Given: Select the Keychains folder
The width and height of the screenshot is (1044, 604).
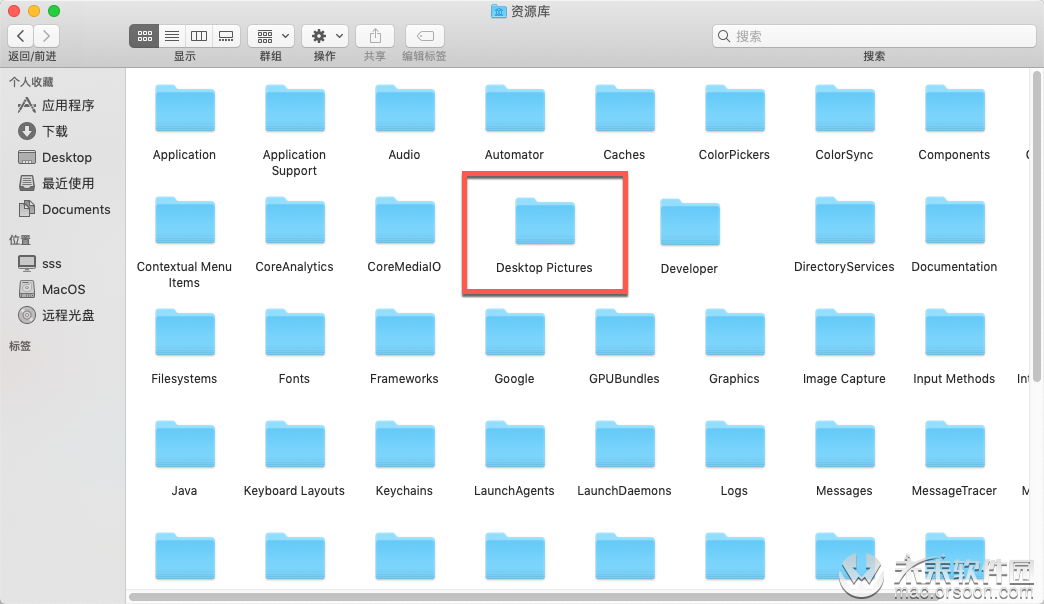Looking at the screenshot, I should [405, 444].
